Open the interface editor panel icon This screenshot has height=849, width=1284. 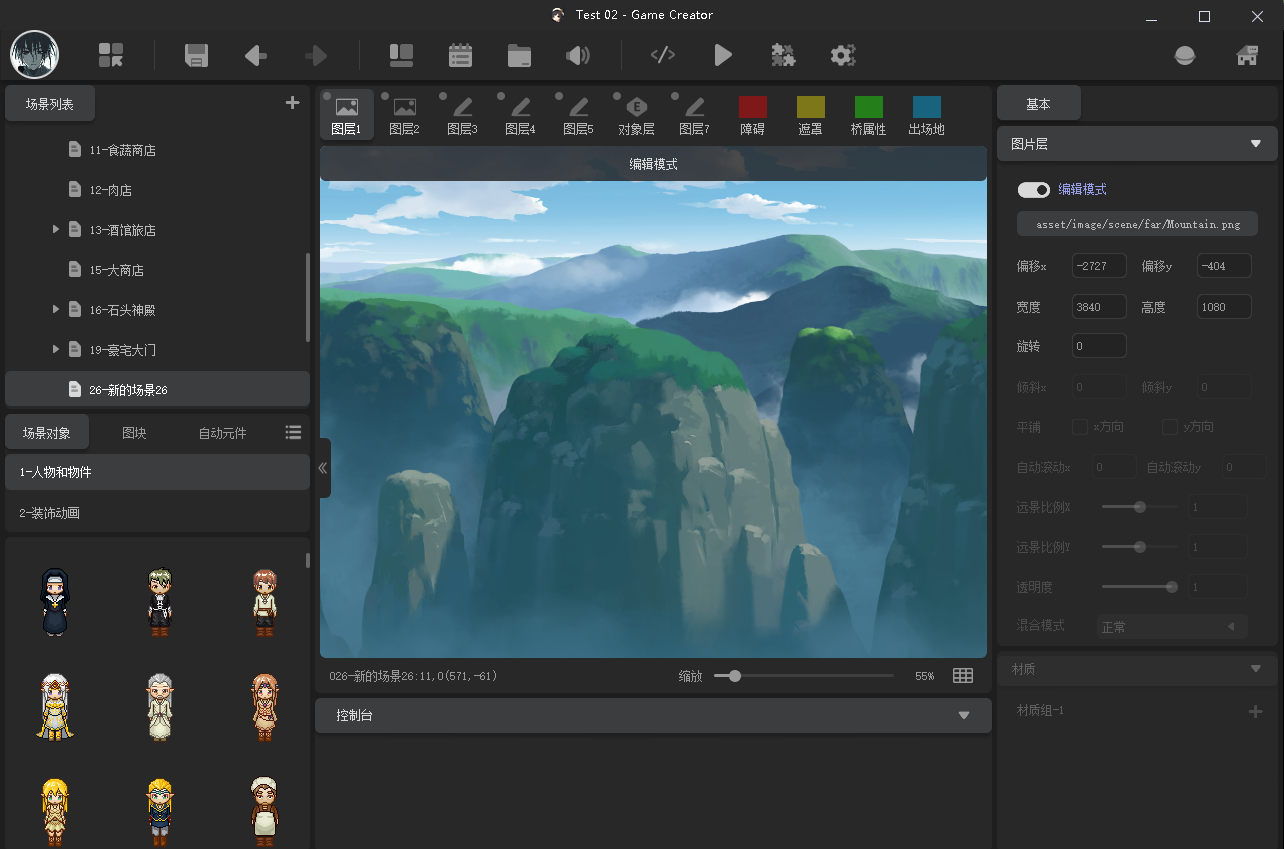(401, 55)
